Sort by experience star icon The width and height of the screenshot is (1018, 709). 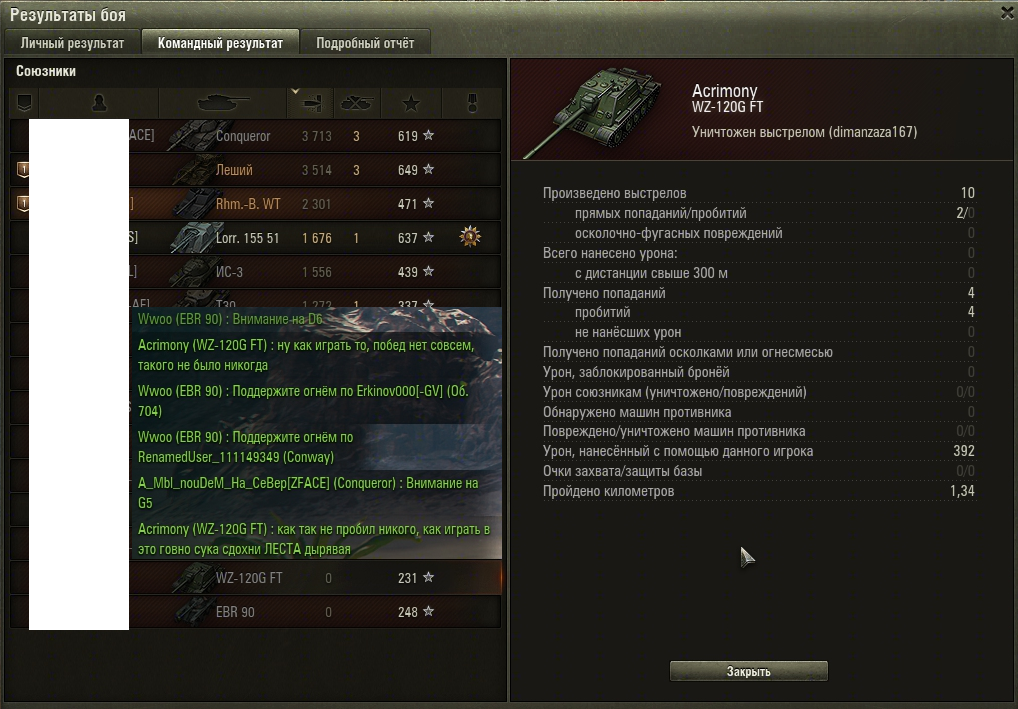click(411, 103)
